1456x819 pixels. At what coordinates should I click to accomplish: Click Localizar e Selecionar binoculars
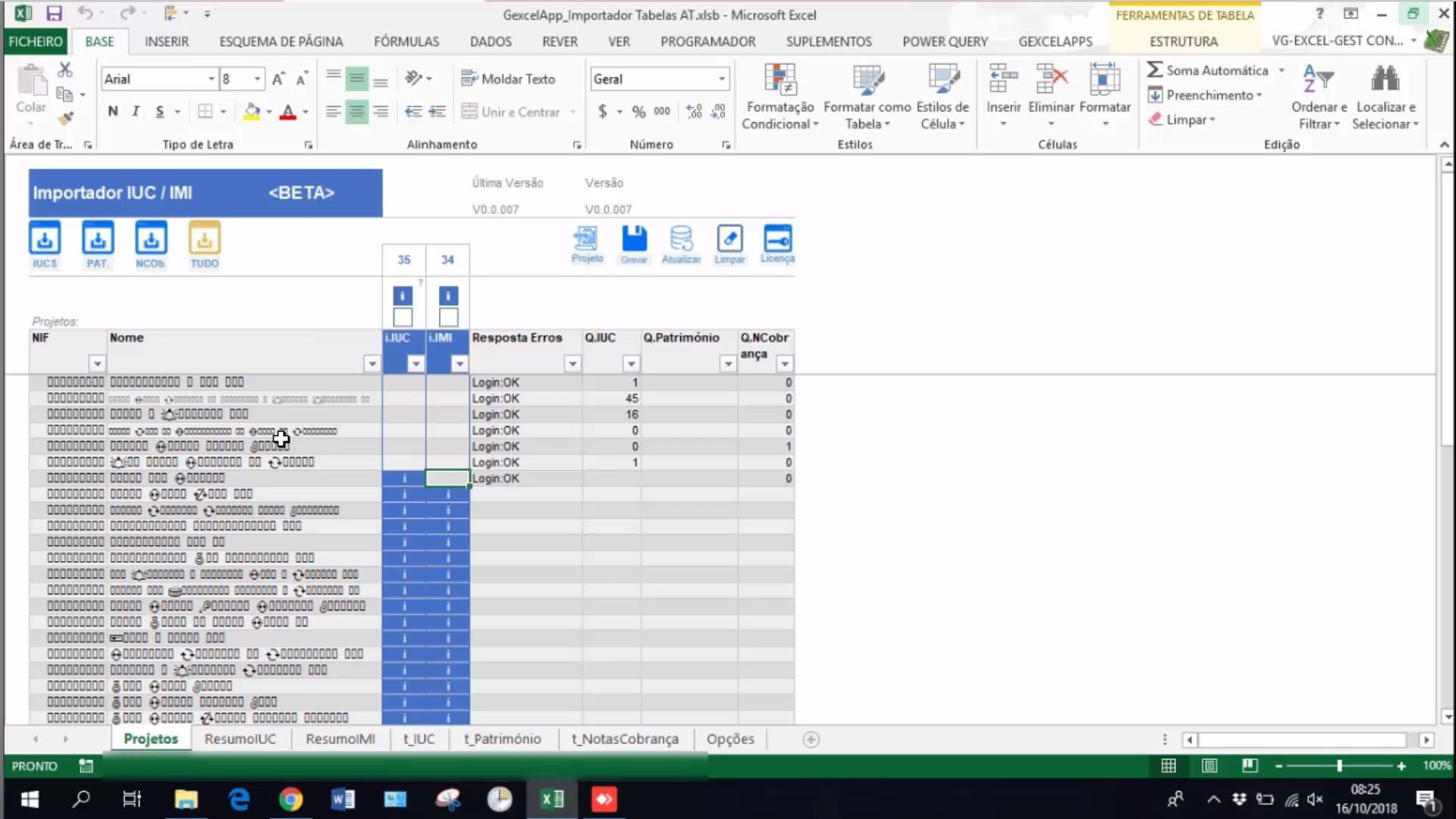point(1385,96)
